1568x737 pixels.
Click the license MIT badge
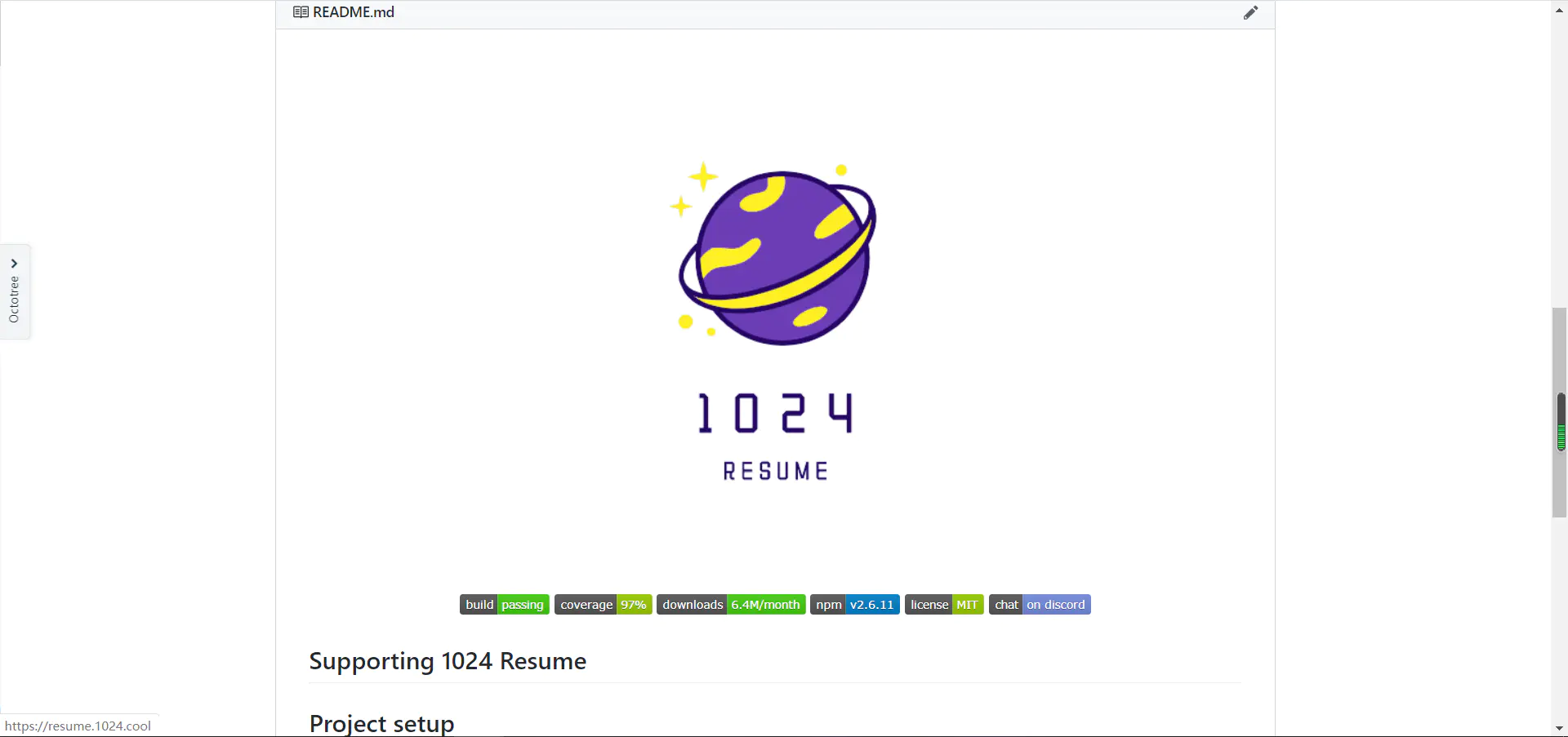[944, 605]
